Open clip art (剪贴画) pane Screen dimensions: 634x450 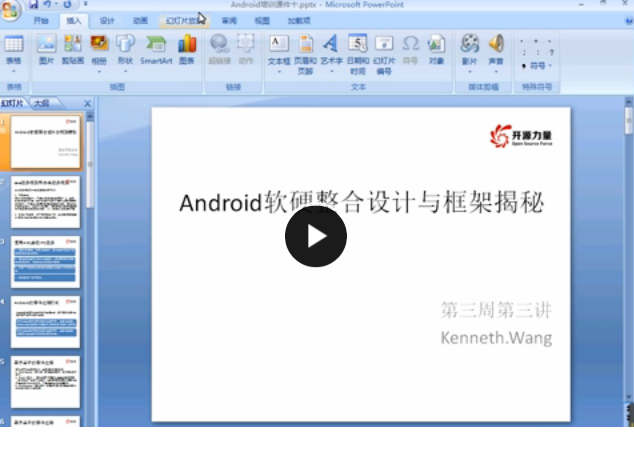[73, 49]
